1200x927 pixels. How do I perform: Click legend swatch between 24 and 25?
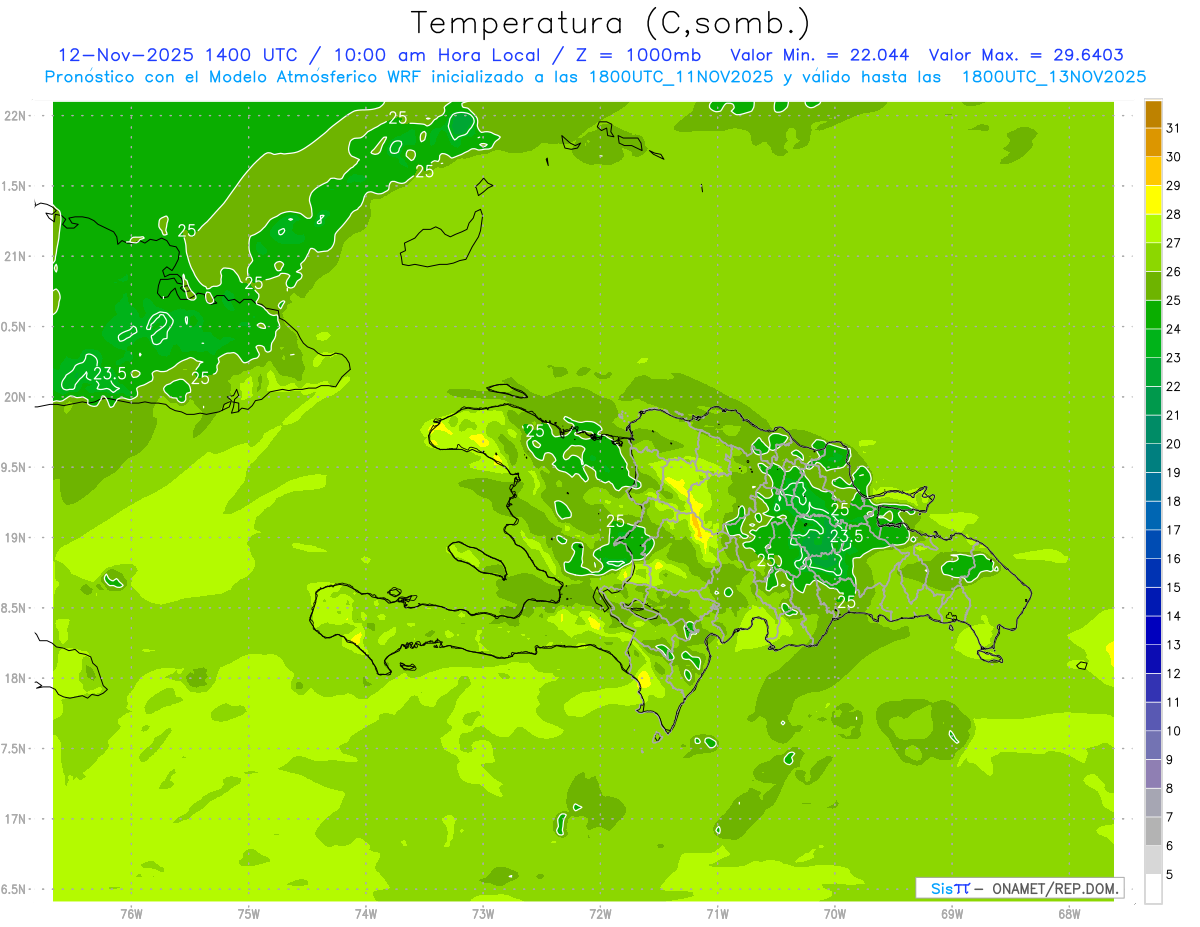click(1153, 315)
